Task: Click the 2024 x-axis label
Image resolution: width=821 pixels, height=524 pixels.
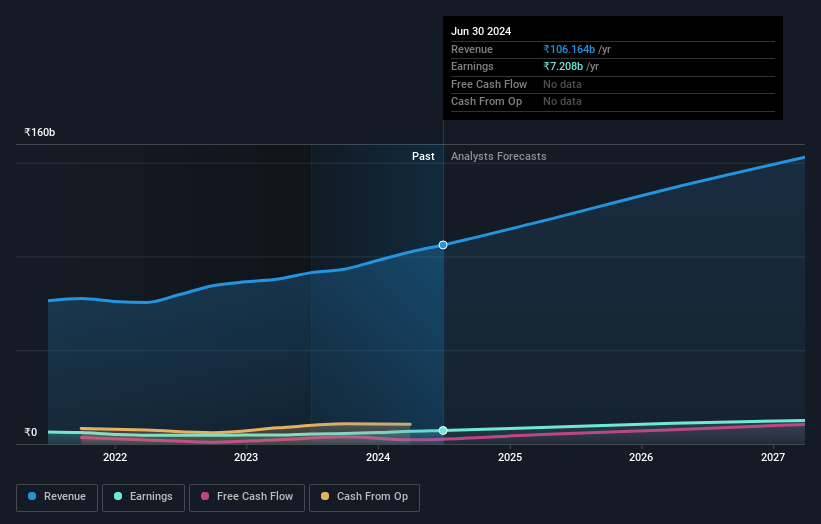Action: point(378,457)
